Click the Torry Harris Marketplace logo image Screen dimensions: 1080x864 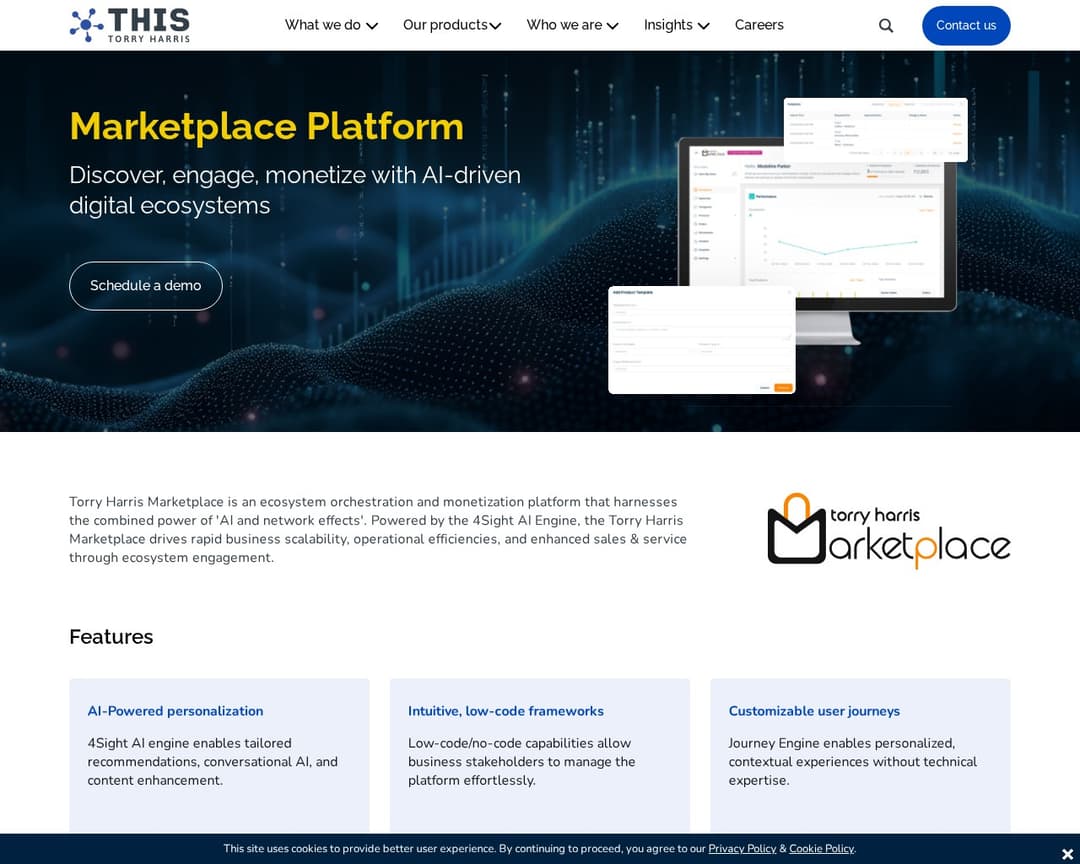click(x=889, y=531)
